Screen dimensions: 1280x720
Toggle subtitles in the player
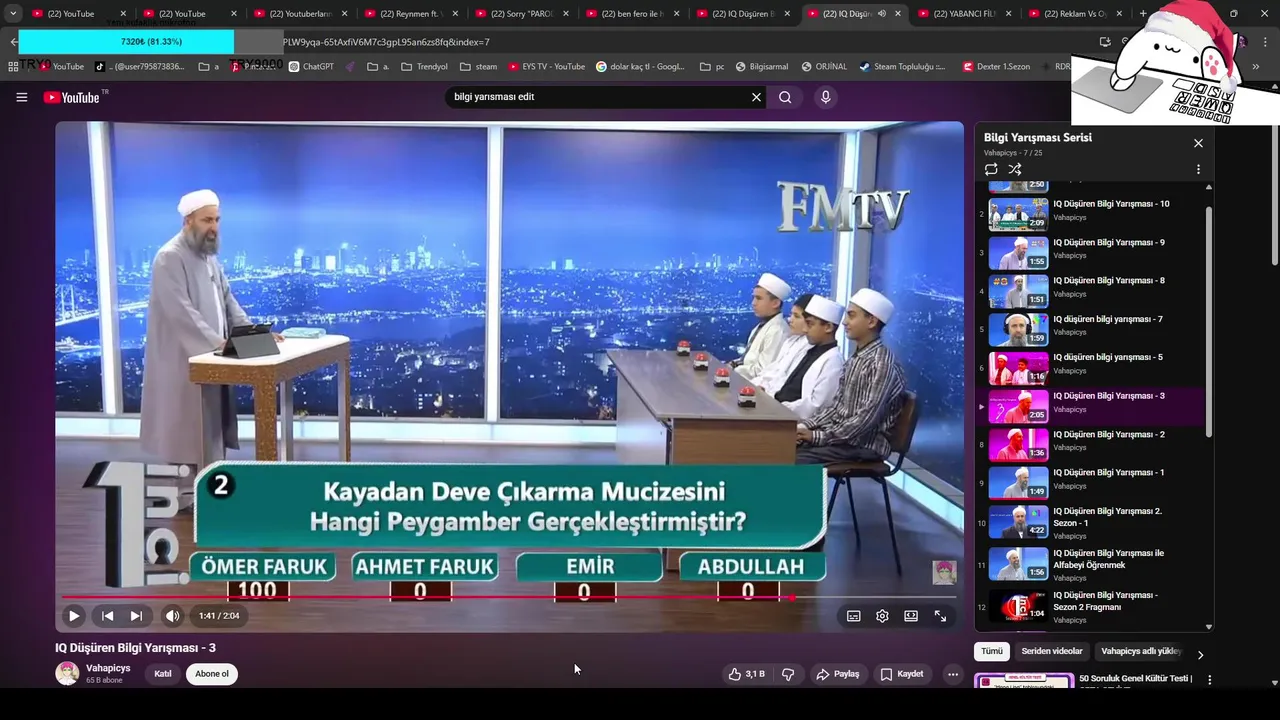tap(853, 616)
